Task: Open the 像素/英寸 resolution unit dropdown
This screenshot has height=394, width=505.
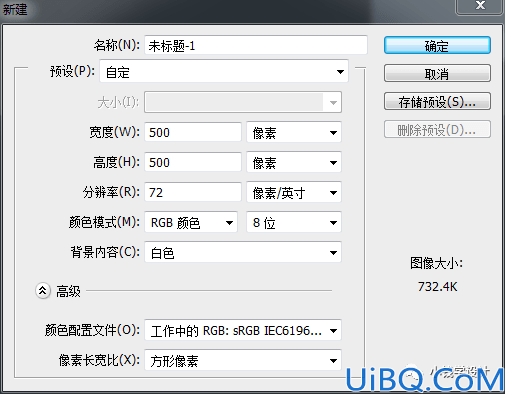Action: click(294, 192)
